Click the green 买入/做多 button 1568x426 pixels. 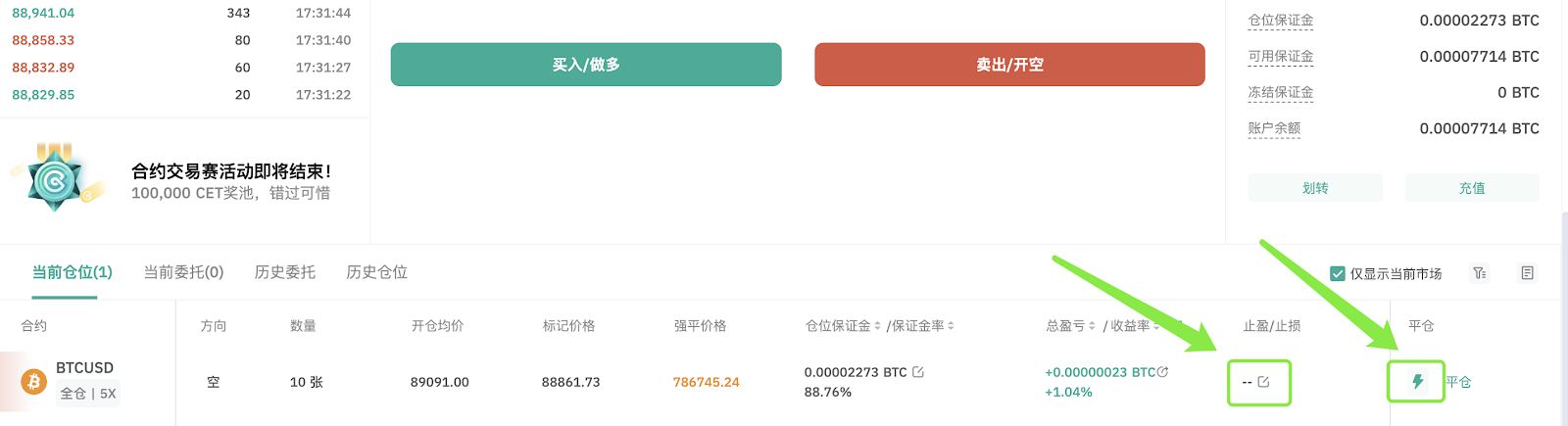coord(586,65)
